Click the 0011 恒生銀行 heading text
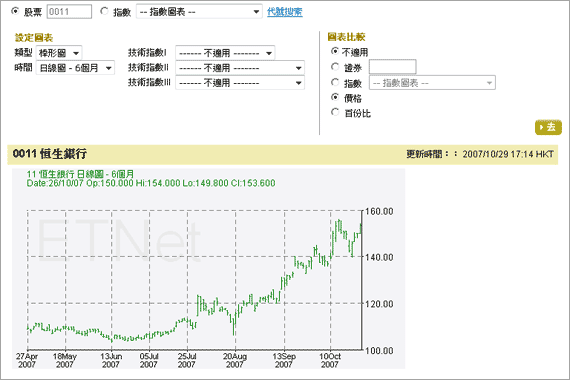570x380 pixels. (50, 154)
